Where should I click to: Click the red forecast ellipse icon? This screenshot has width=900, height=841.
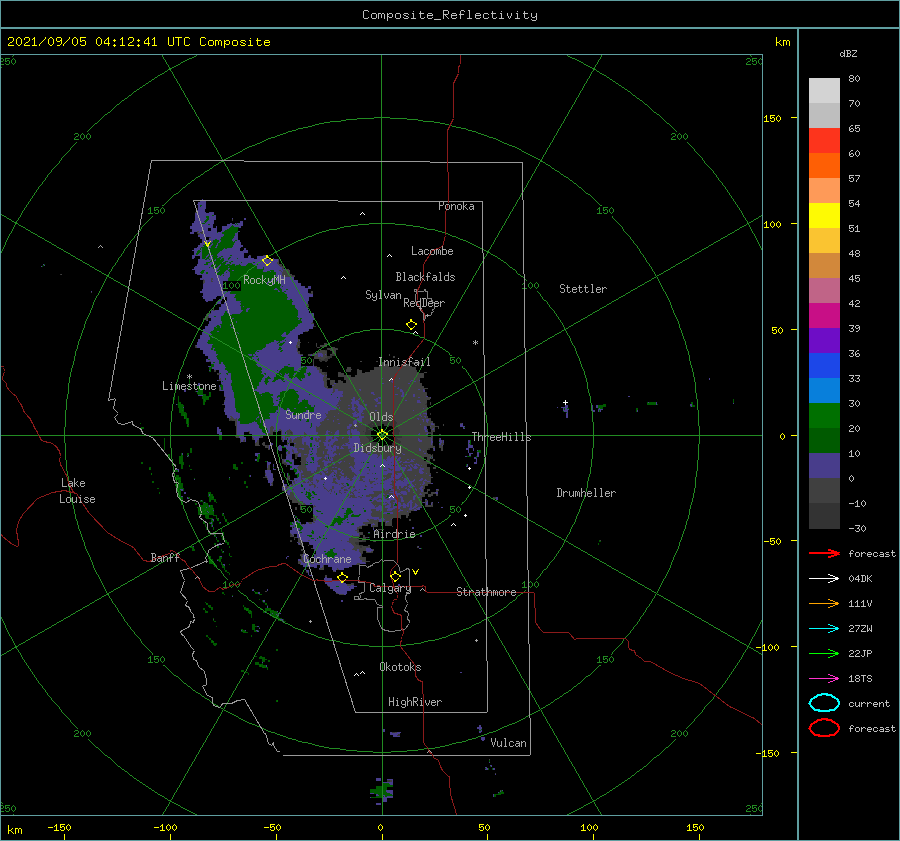824,728
